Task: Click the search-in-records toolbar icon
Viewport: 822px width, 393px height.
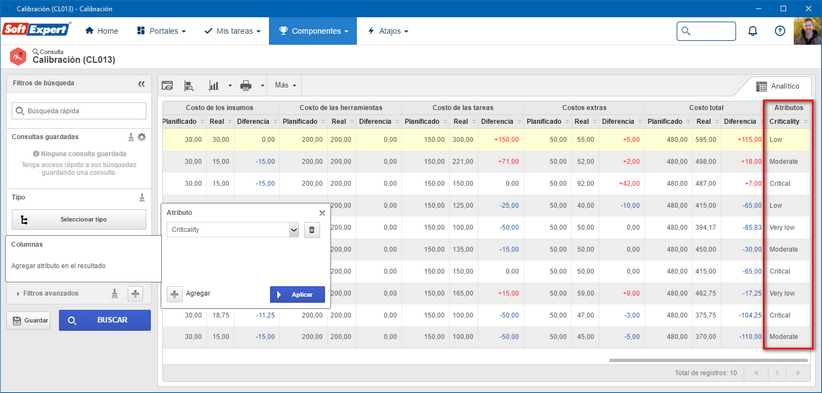Action: click(189, 86)
